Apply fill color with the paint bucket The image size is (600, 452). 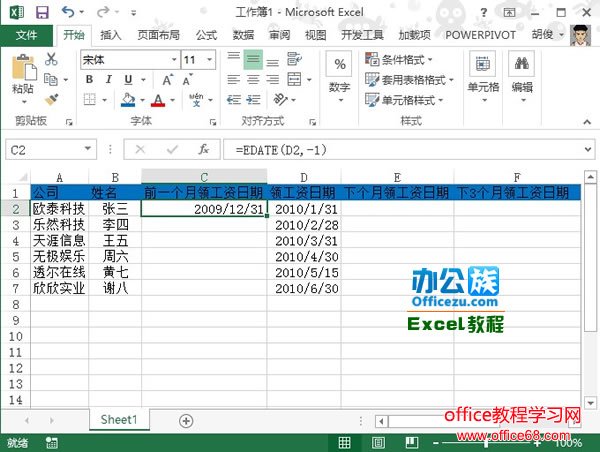click(x=128, y=100)
